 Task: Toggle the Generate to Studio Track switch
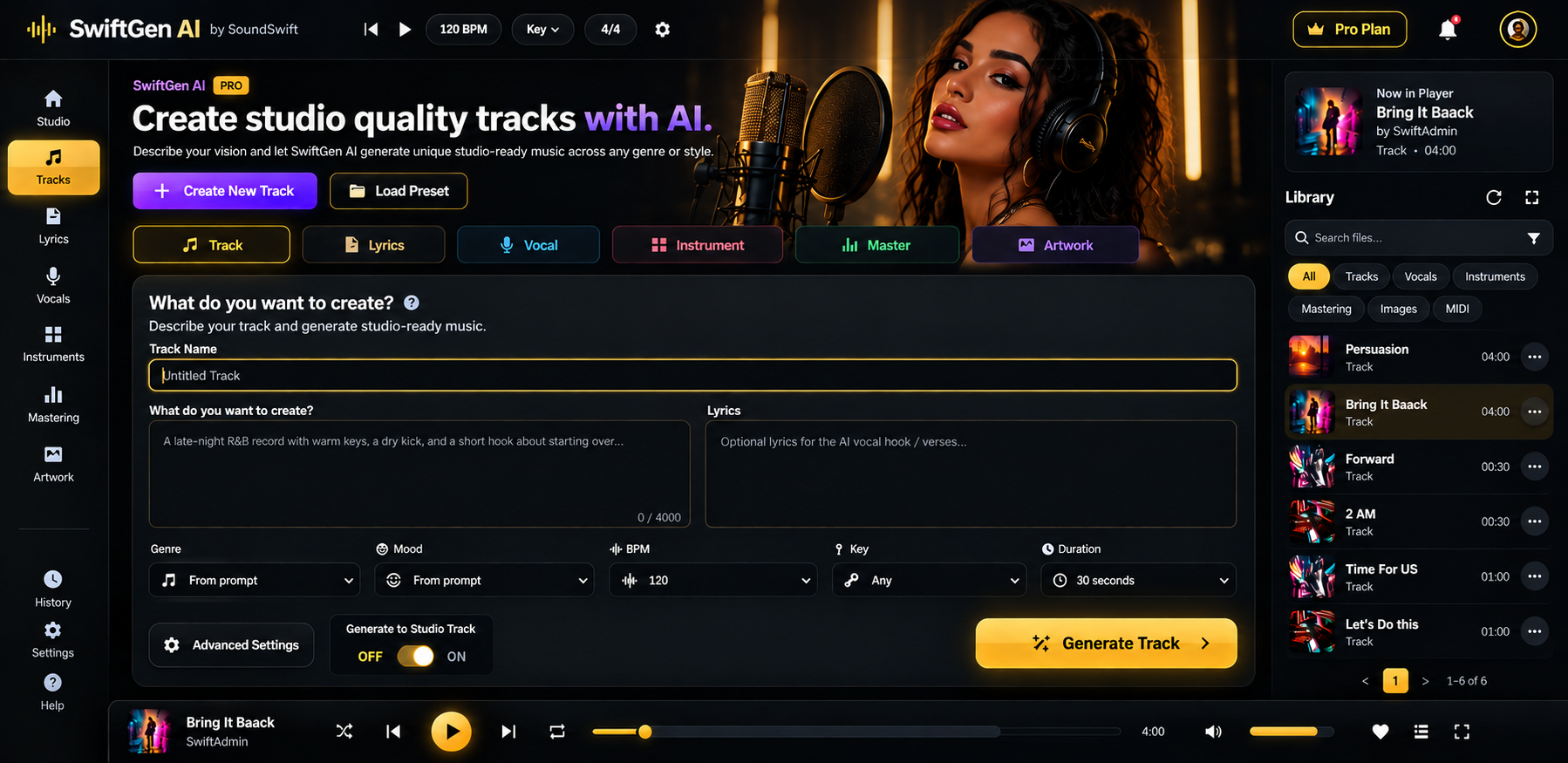pyautogui.click(x=416, y=656)
